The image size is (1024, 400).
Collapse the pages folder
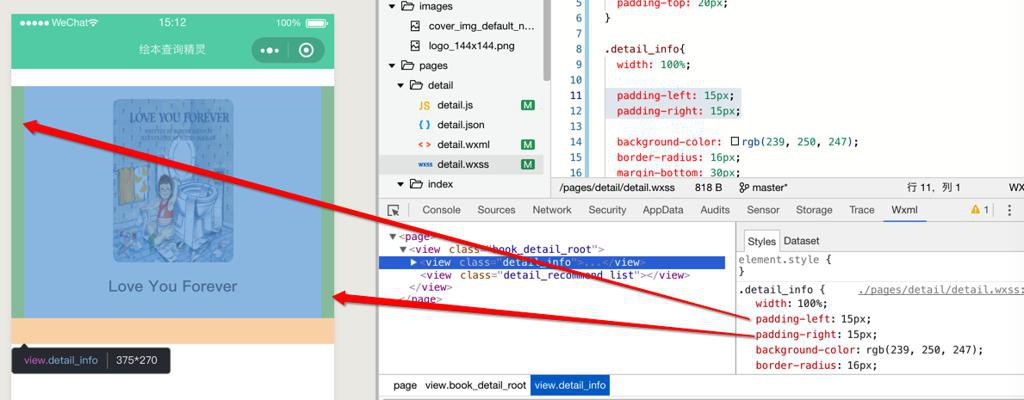click(392, 65)
